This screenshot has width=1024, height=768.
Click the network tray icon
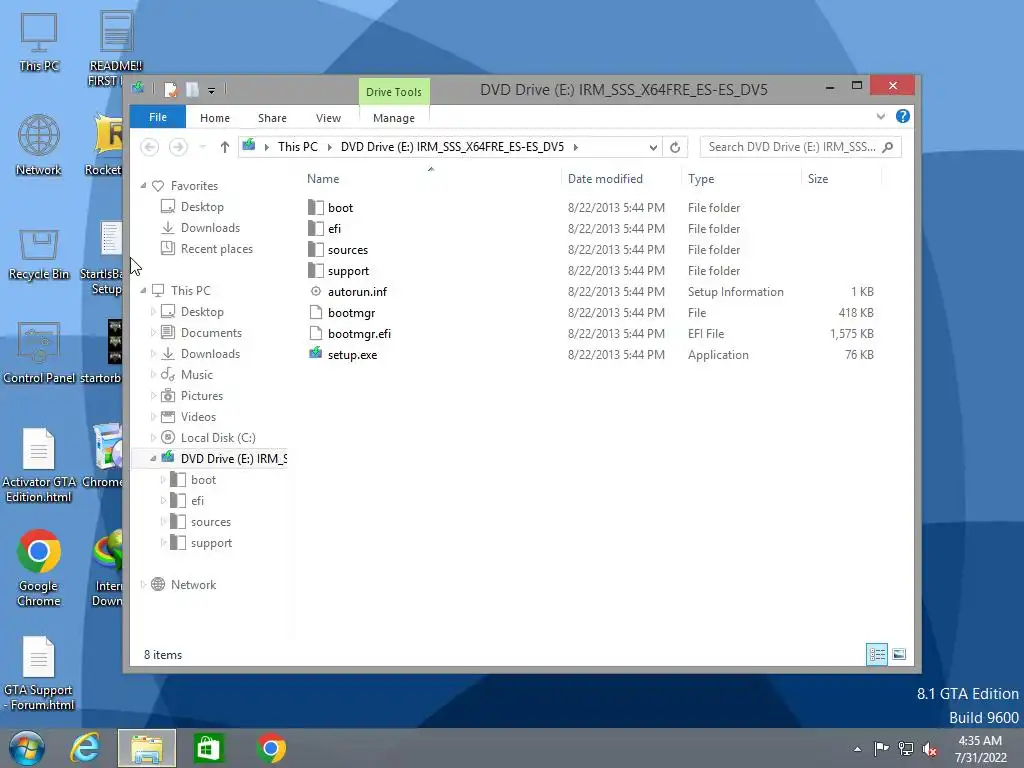click(906, 749)
